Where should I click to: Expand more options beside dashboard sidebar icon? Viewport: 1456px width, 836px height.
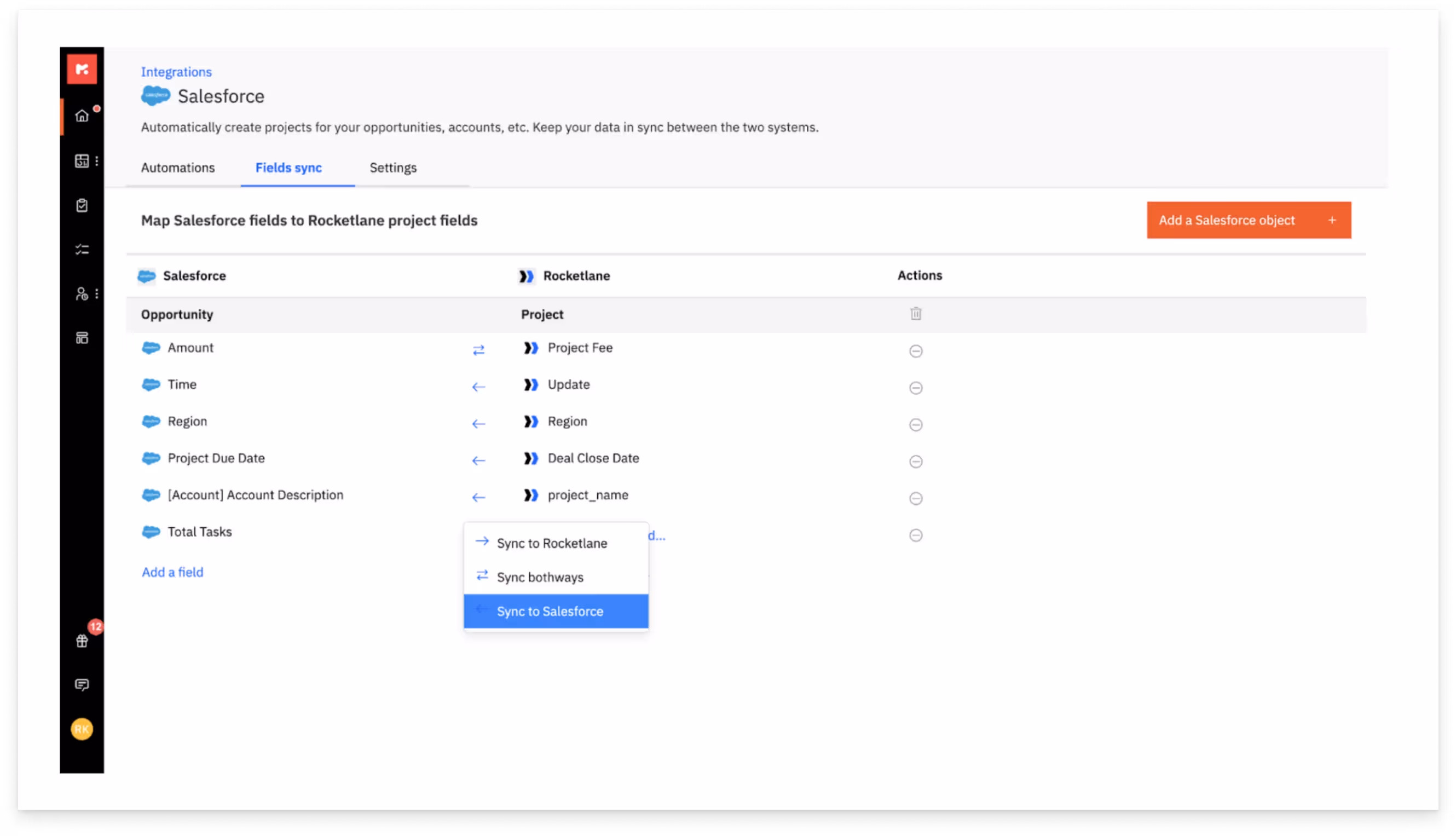(96, 161)
